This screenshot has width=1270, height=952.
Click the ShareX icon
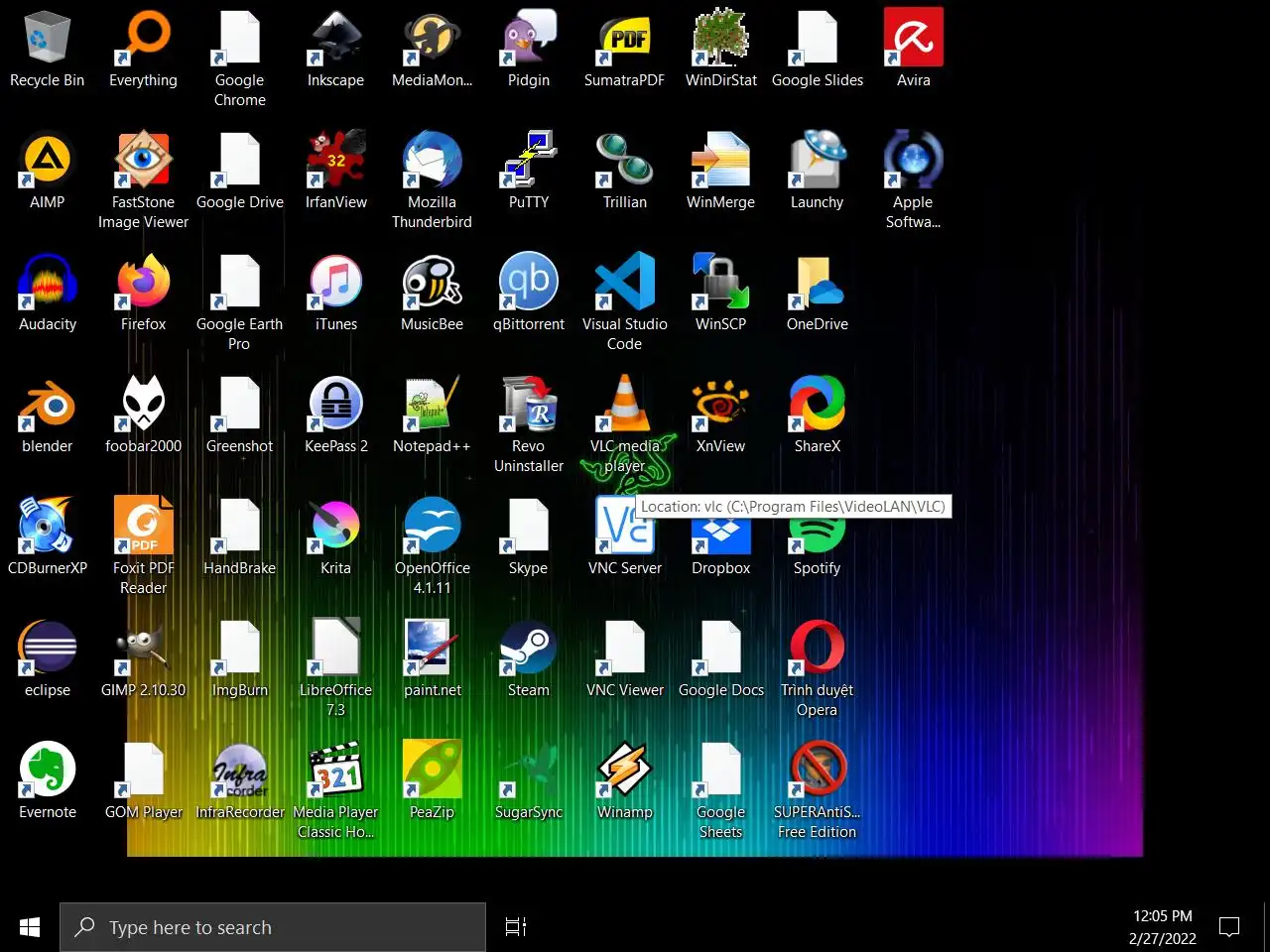817,404
